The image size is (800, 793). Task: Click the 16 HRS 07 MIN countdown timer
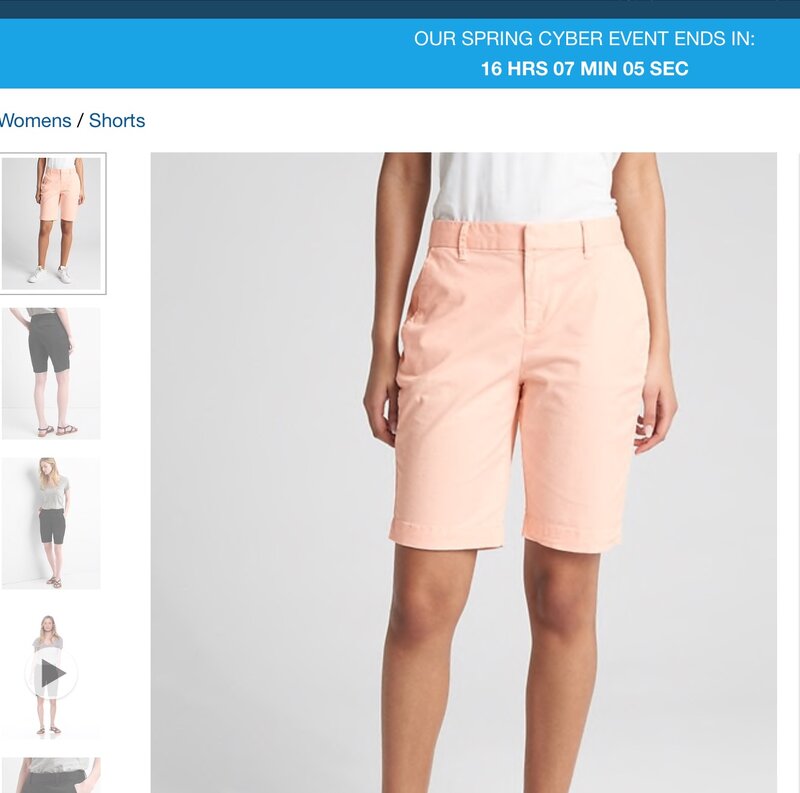click(584, 69)
